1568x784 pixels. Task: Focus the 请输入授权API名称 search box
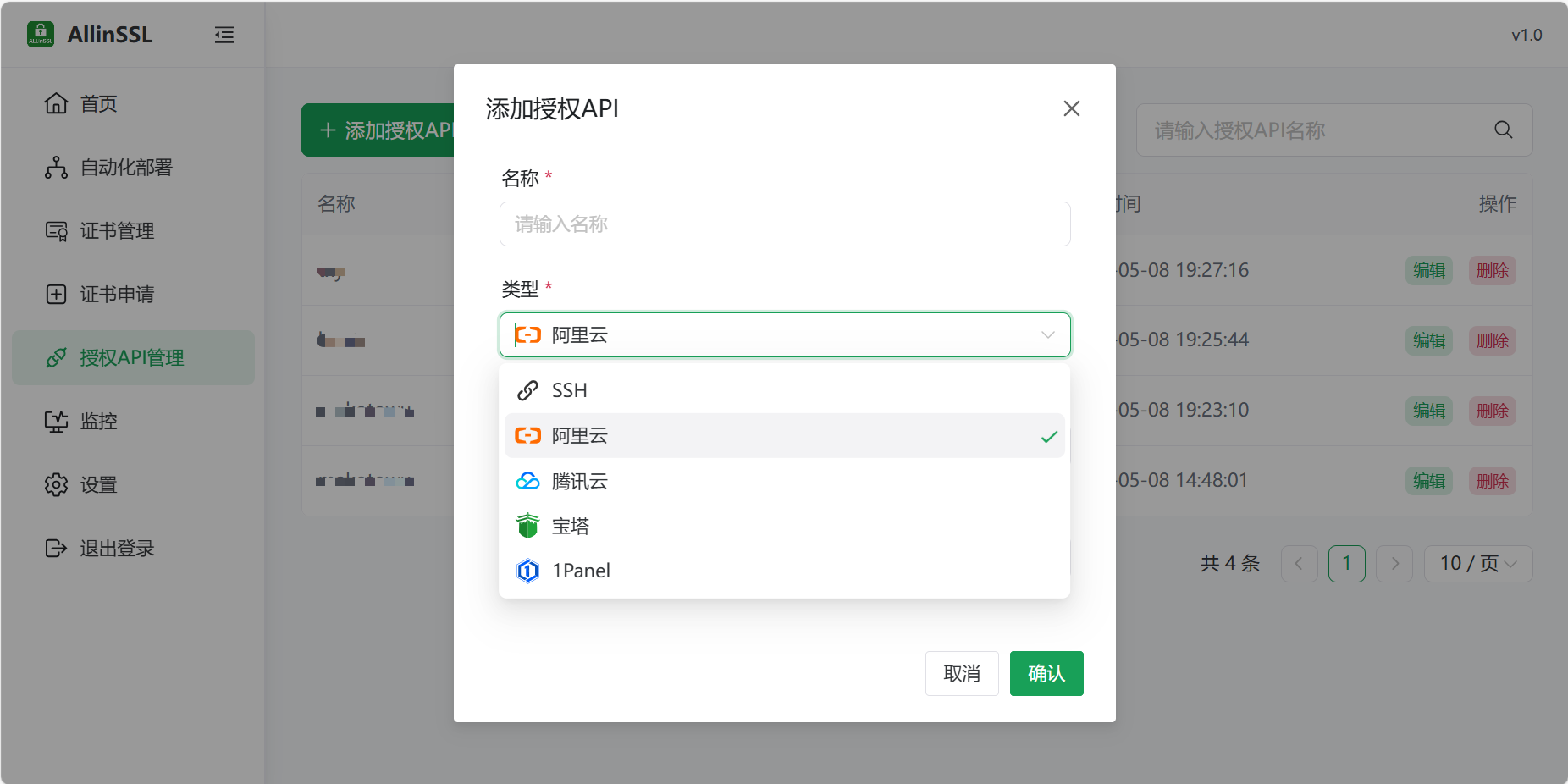coord(1334,130)
